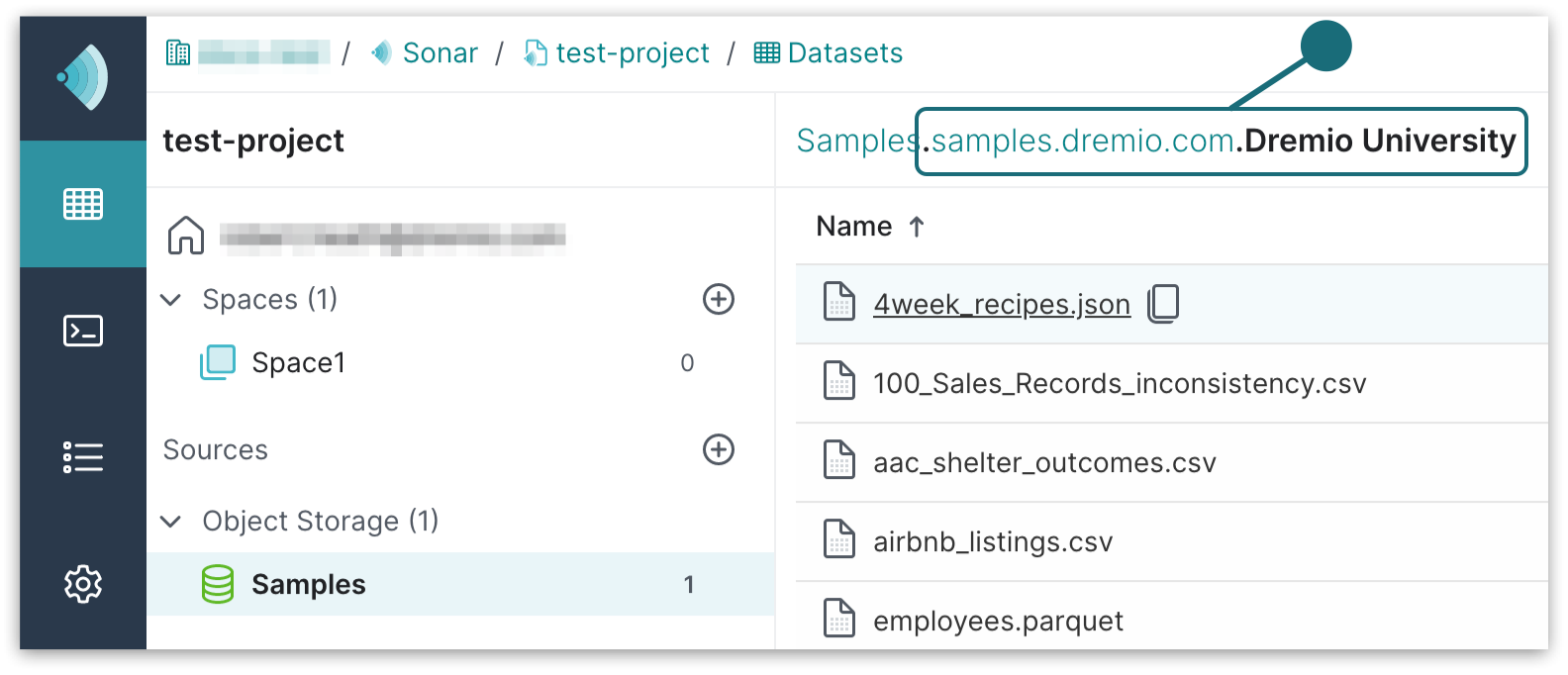Click the home icon in the project panel
This screenshot has height=675, width=1568.
186,236
